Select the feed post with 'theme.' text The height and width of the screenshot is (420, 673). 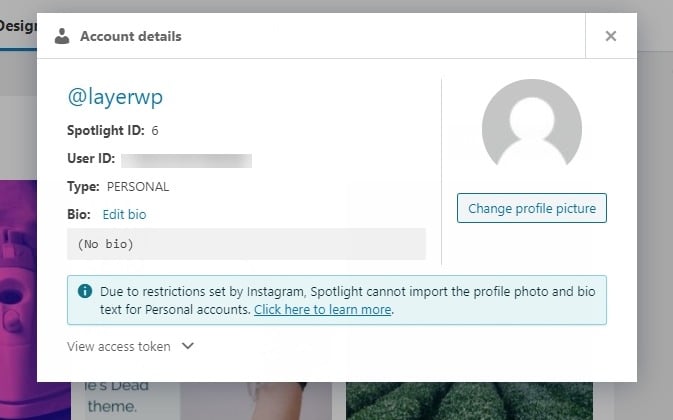pyautogui.click(x=201, y=401)
